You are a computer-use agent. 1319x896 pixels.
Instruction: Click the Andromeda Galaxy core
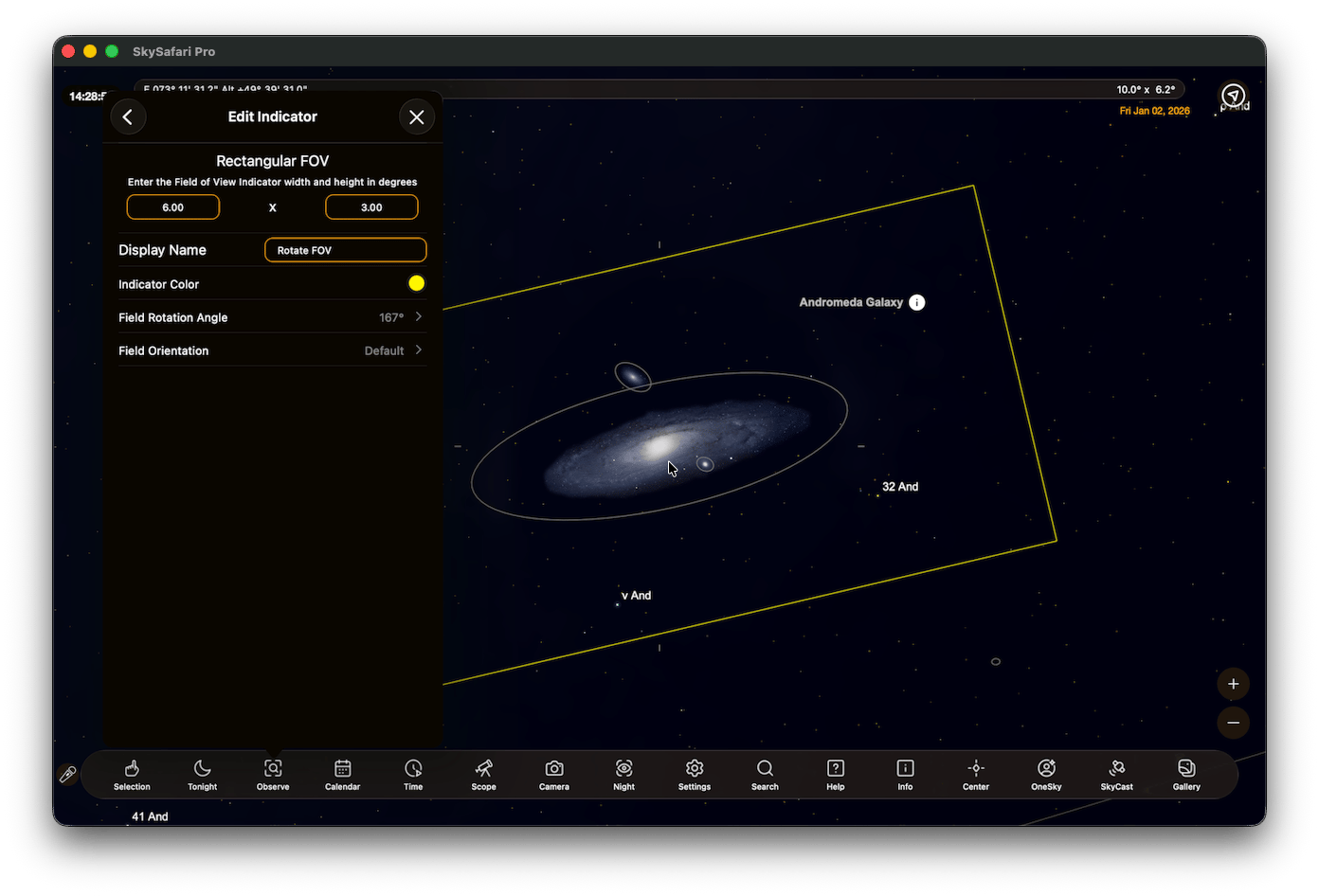coord(659,445)
